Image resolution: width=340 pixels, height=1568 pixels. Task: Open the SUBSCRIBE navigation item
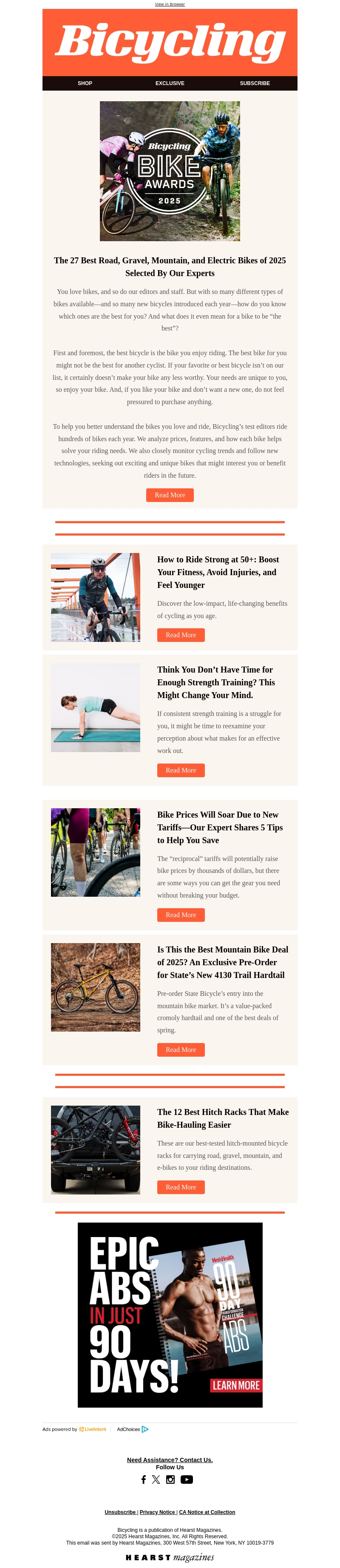click(x=255, y=83)
